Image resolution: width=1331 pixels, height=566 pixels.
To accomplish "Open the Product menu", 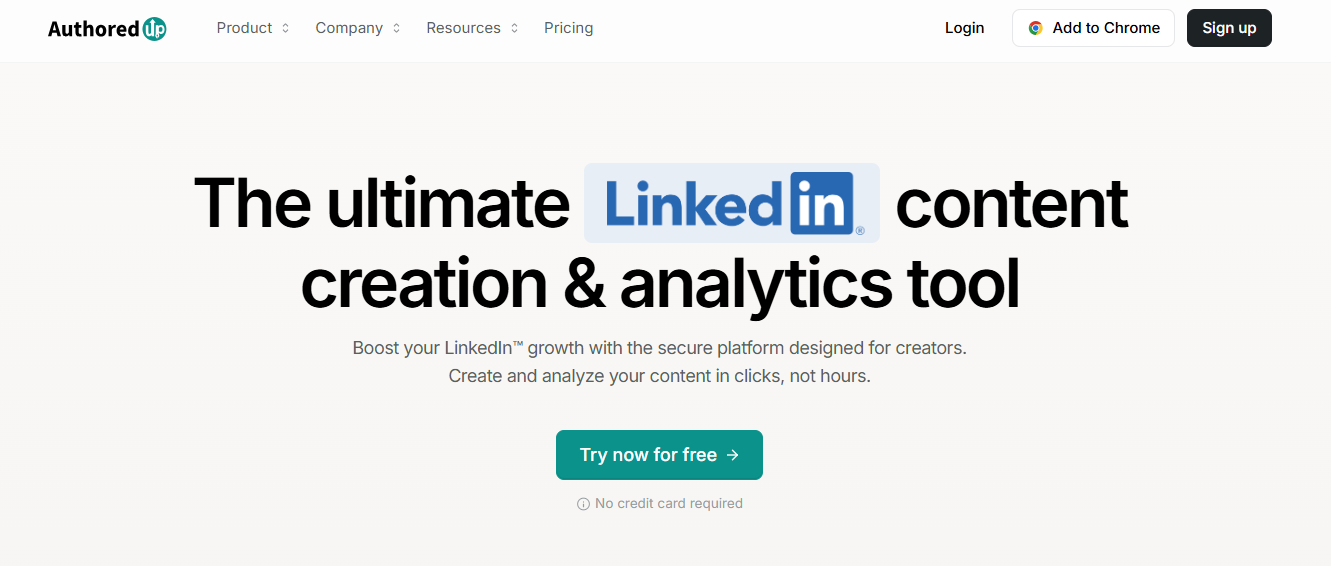I will (245, 28).
